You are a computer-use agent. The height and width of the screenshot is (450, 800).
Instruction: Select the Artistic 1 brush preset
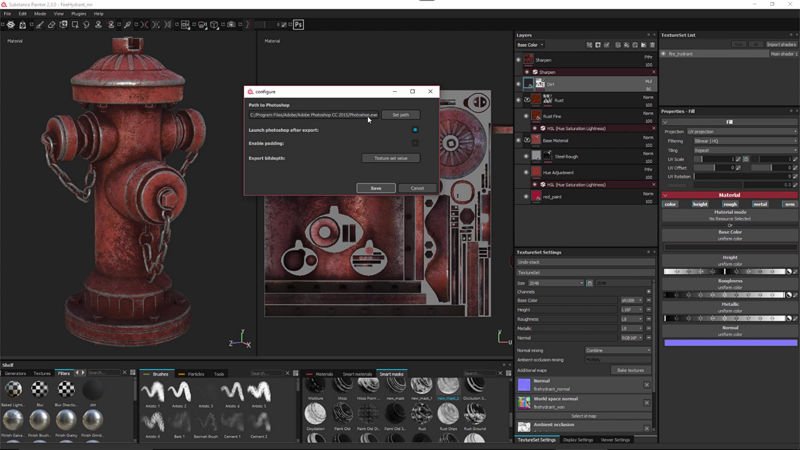pos(152,390)
